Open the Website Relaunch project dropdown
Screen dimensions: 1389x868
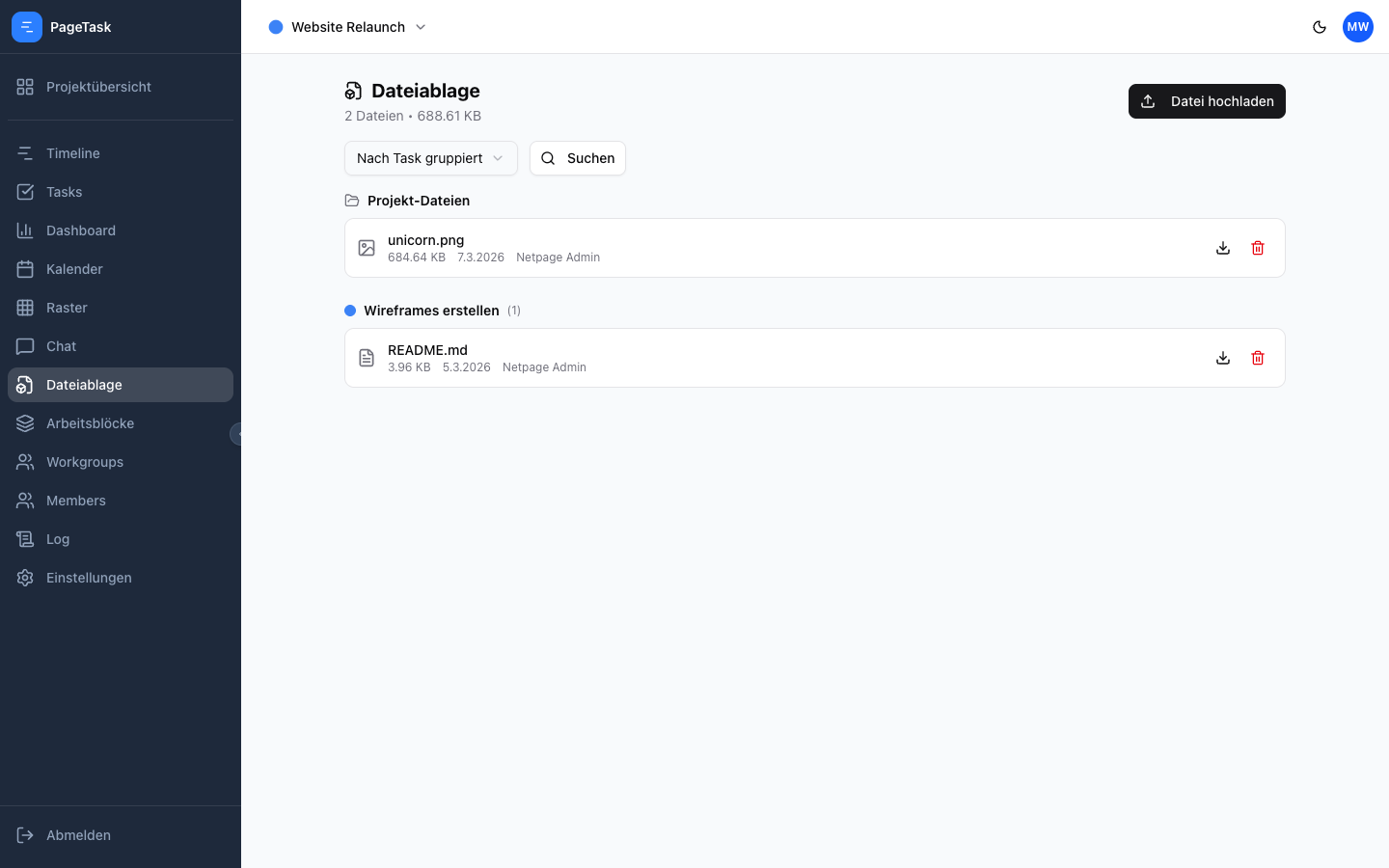pyautogui.click(x=347, y=27)
